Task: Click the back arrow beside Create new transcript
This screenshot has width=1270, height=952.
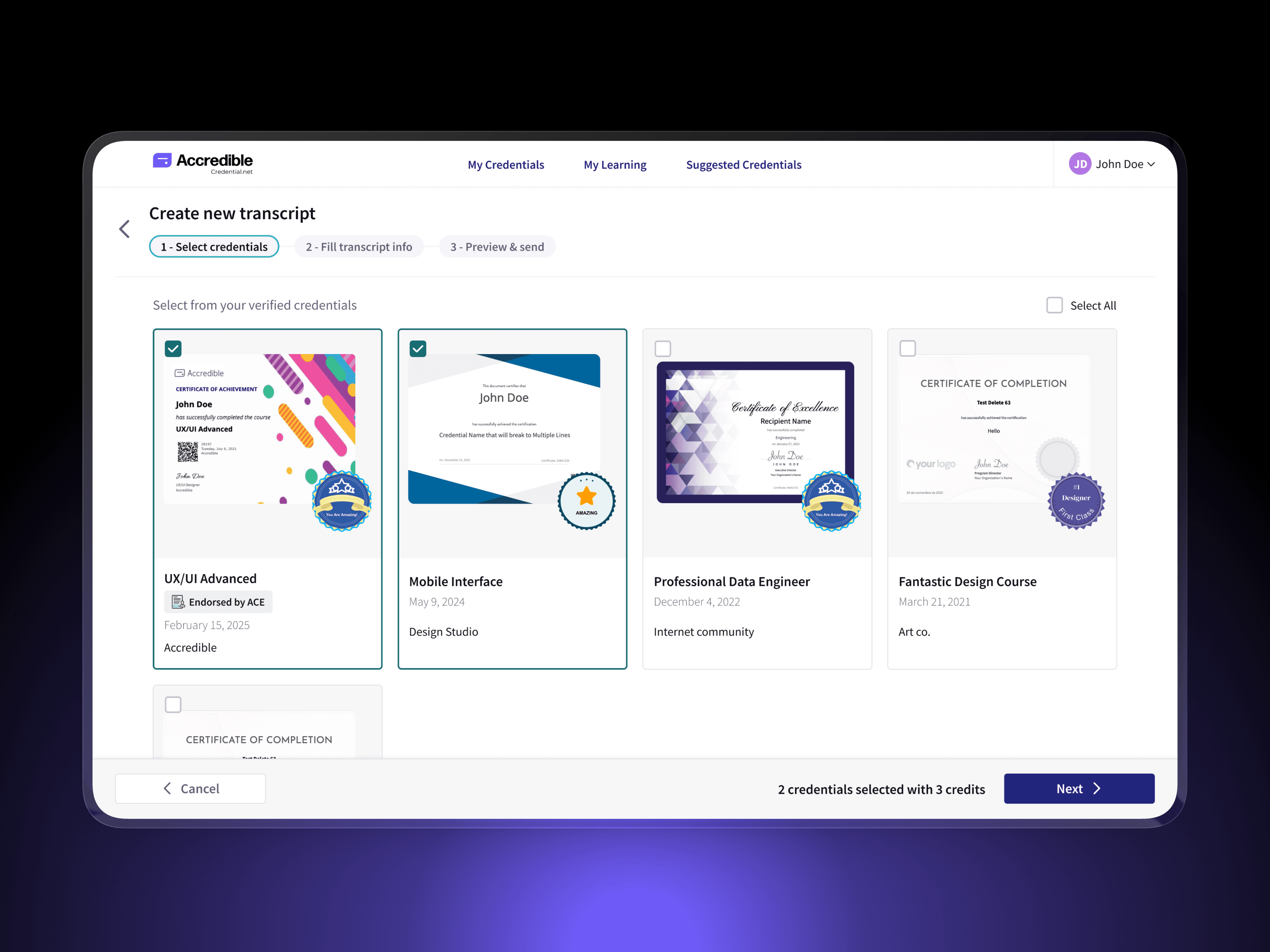Action: coord(125,229)
